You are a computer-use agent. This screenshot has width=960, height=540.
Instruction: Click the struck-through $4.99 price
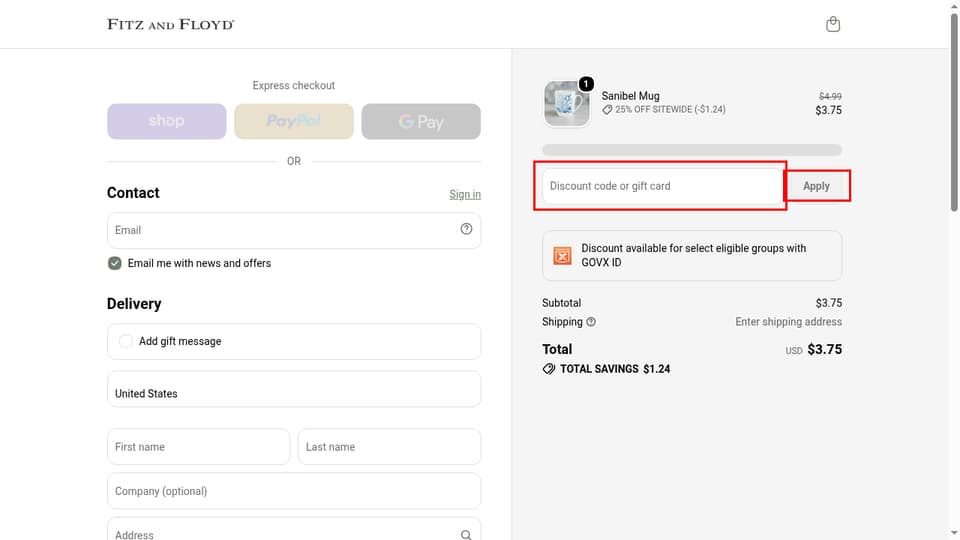pyautogui.click(x=830, y=97)
